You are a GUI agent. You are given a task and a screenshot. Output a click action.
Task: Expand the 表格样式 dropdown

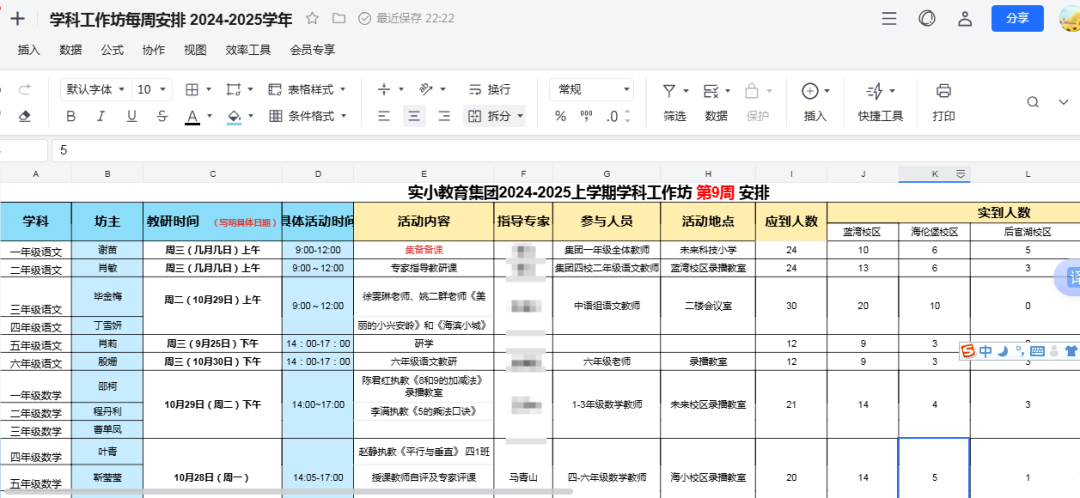click(x=306, y=90)
